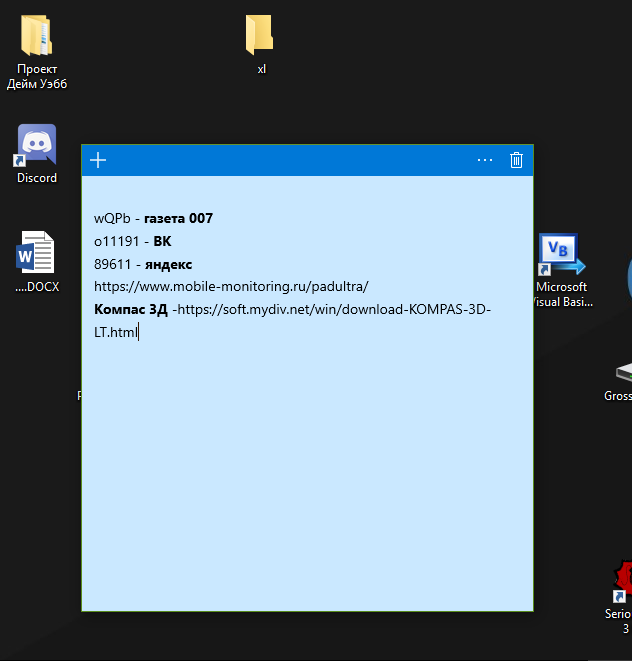Click the '....DOCX' file label
Viewport: 632px width, 661px height.
tap(37, 287)
